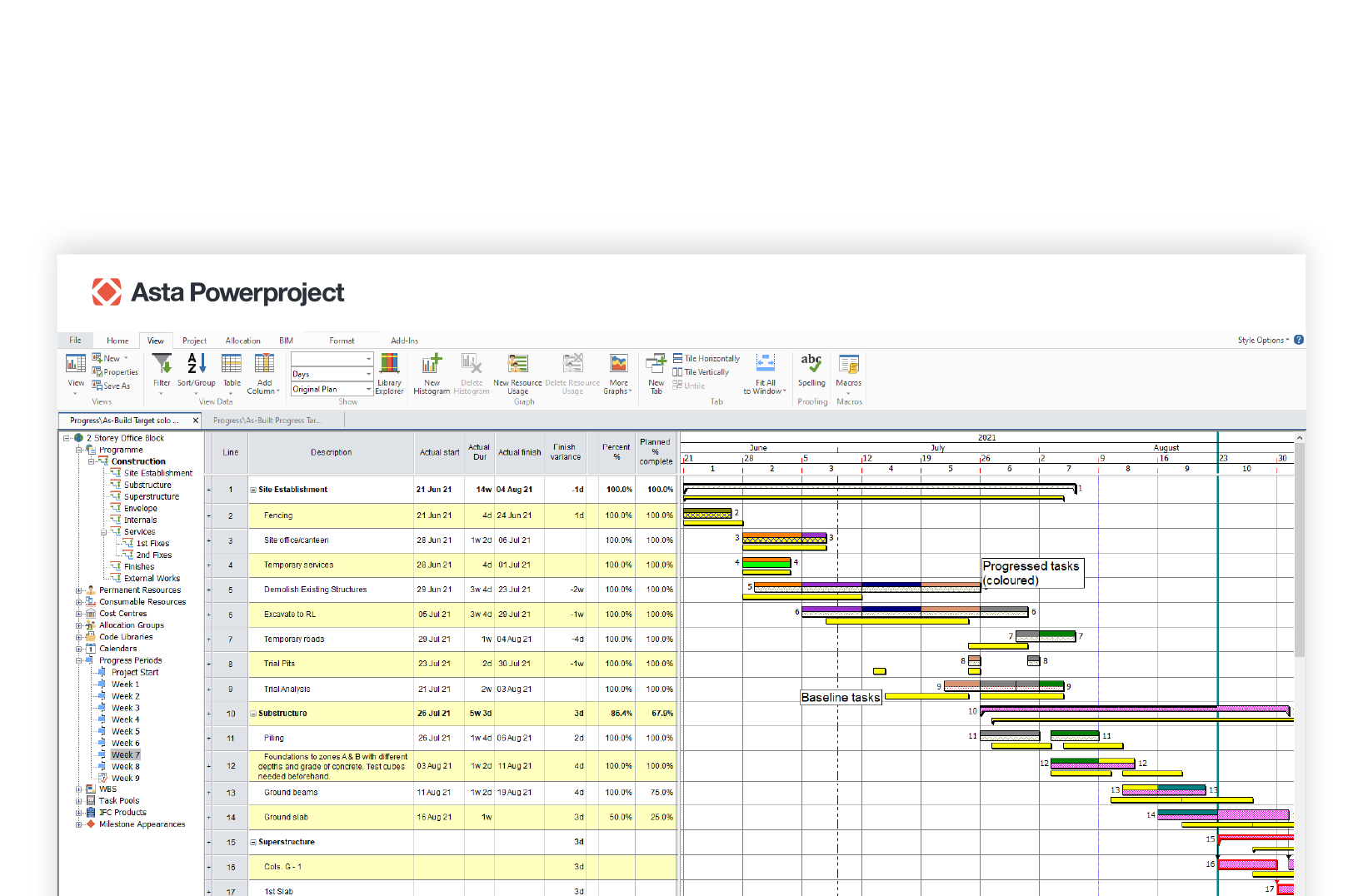1363x896 pixels.
Task: Select Substructure in project tree
Action: pos(147,485)
